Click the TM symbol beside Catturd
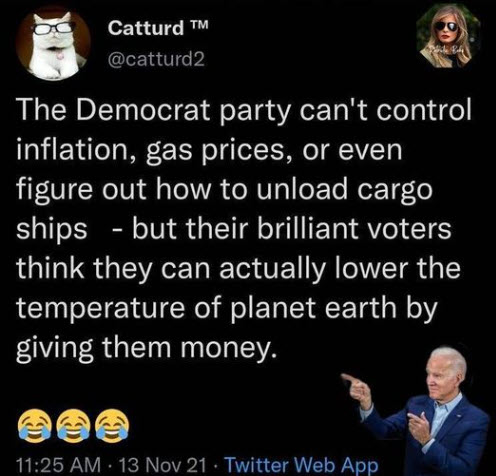Image resolution: width=496 pixels, height=476 pixels. click(200, 24)
